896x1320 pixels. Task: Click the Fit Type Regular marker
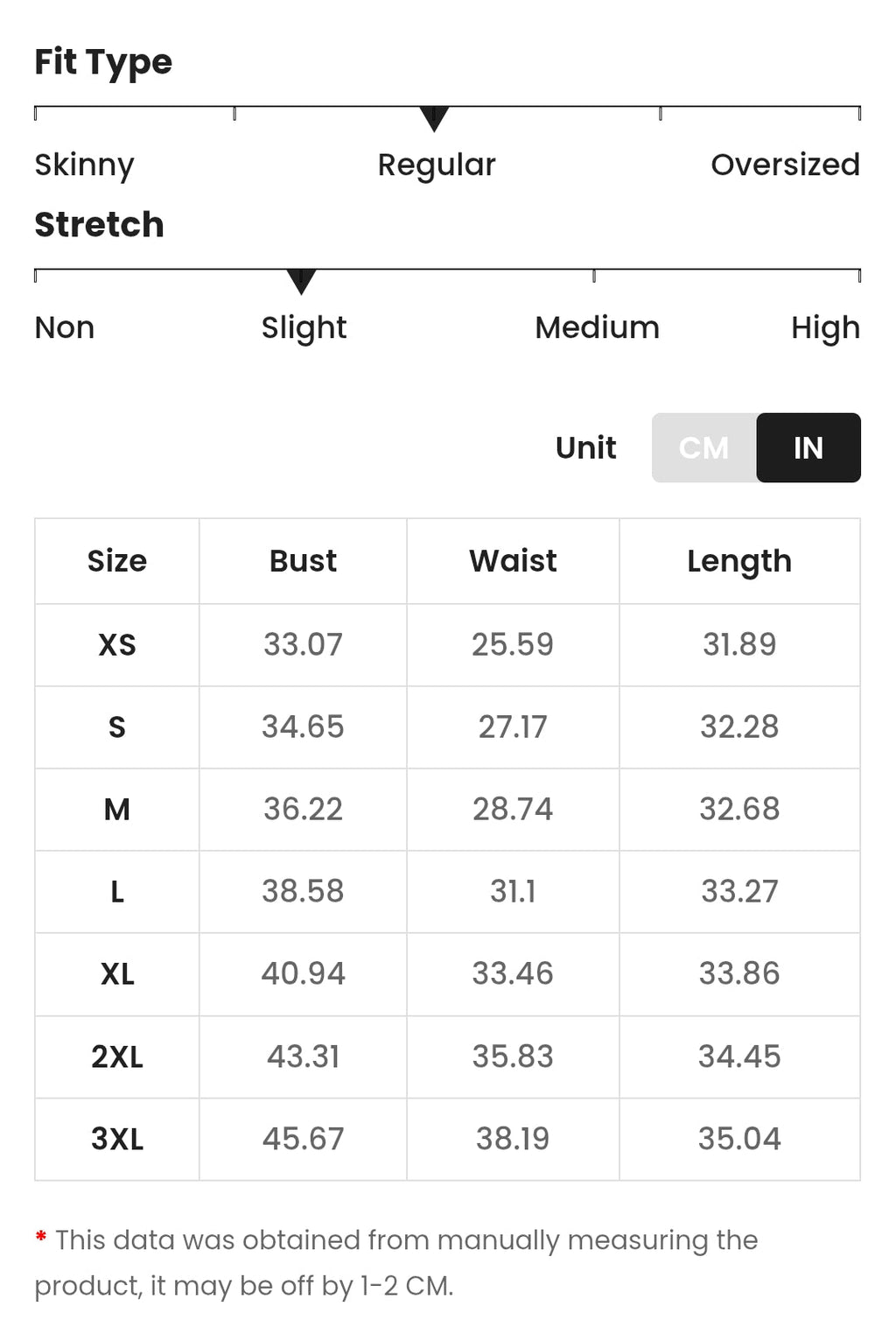click(434, 118)
